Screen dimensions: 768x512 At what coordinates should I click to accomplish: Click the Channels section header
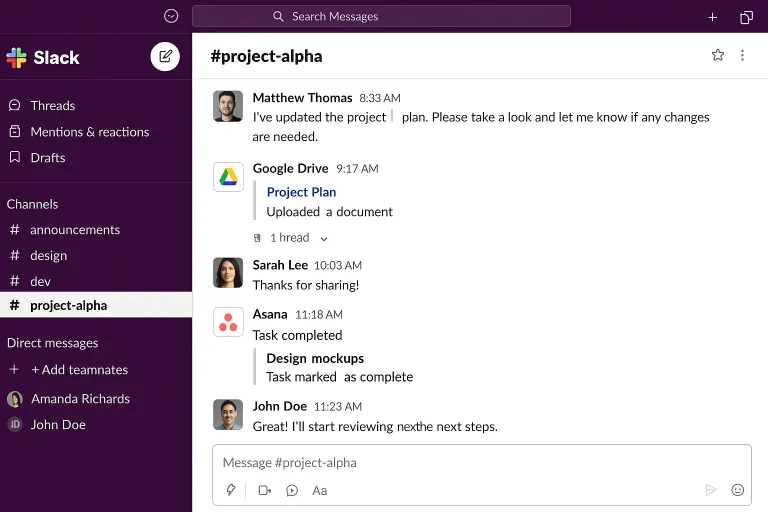point(32,204)
